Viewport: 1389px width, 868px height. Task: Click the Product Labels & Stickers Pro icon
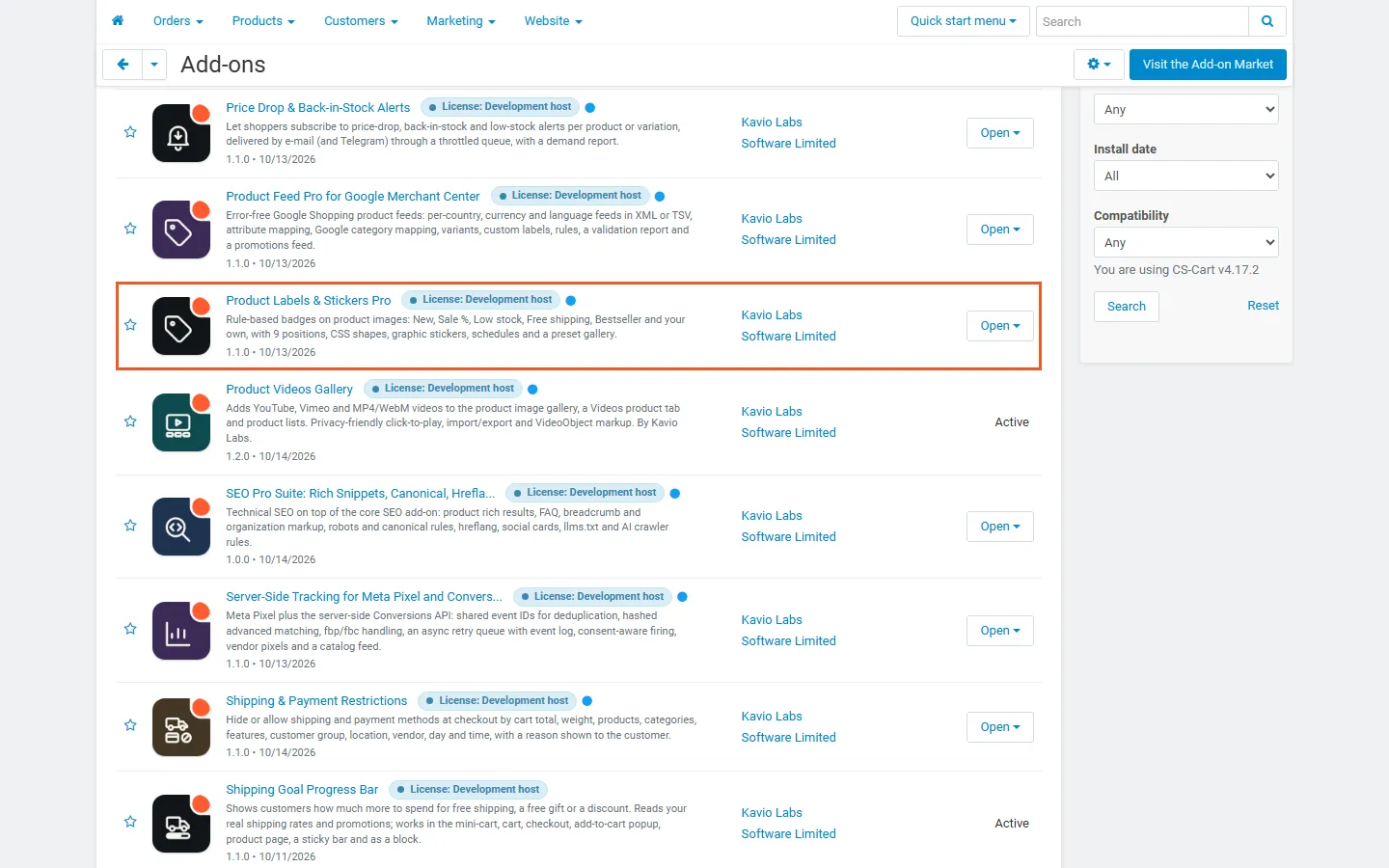(181, 326)
